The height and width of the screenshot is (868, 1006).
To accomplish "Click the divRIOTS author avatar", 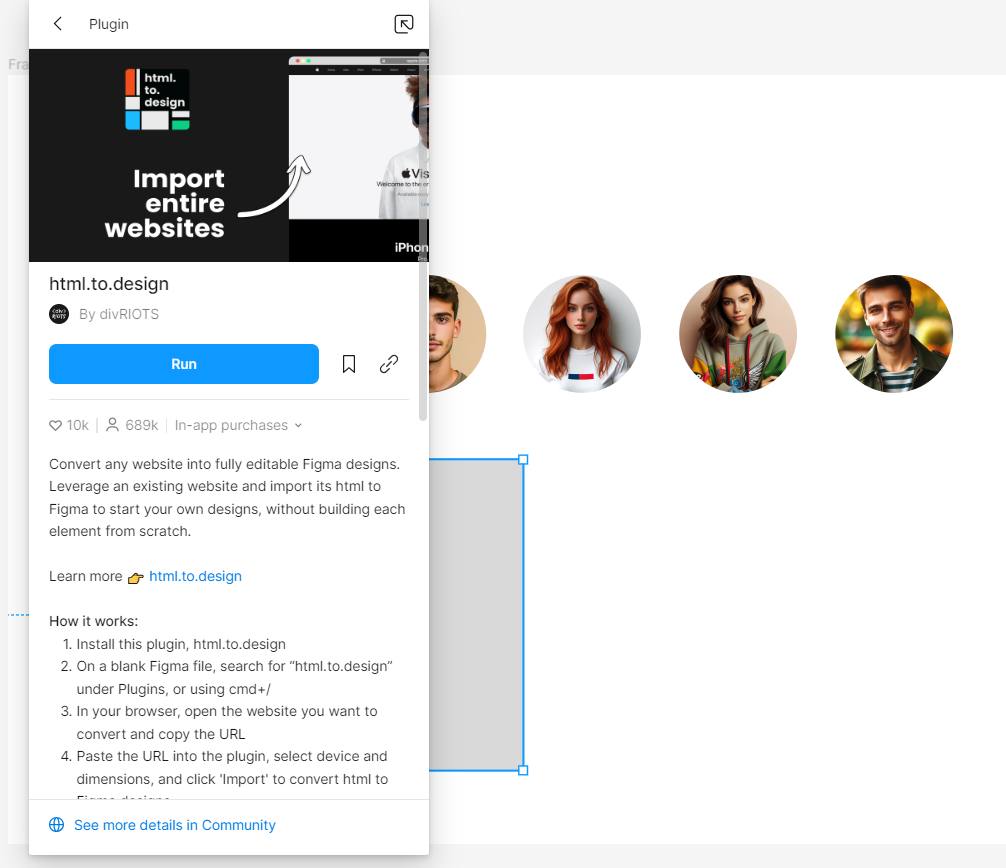I will pyautogui.click(x=59, y=314).
